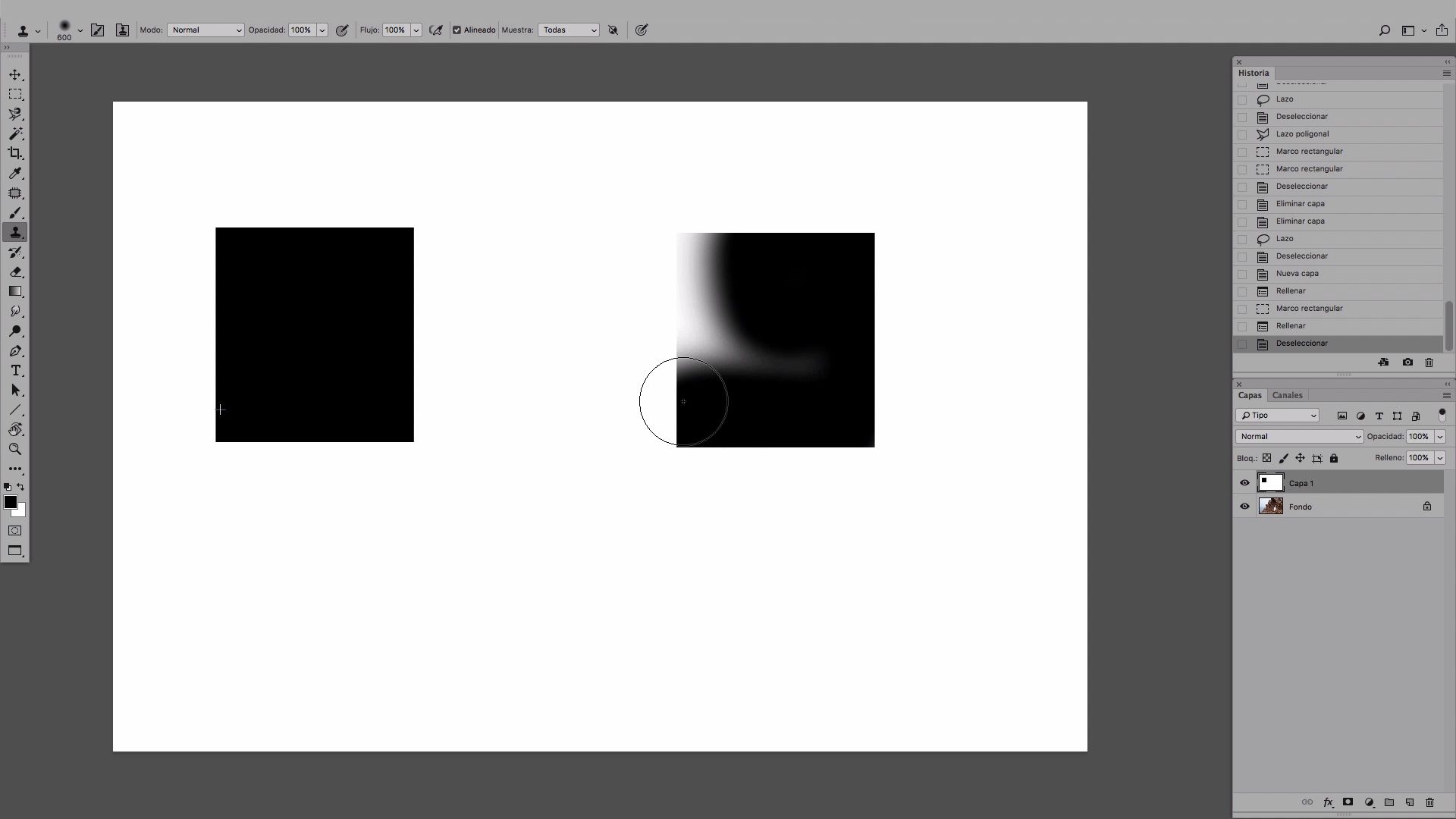Viewport: 1456px width, 819px height.
Task: Open the Historia panel menu
Action: click(1446, 74)
